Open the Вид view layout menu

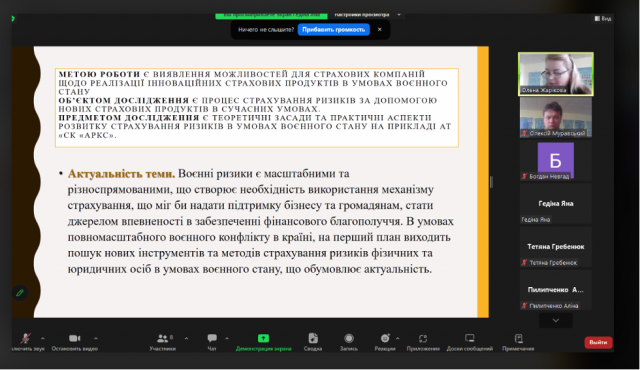pyautogui.click(x=603, y=18)
